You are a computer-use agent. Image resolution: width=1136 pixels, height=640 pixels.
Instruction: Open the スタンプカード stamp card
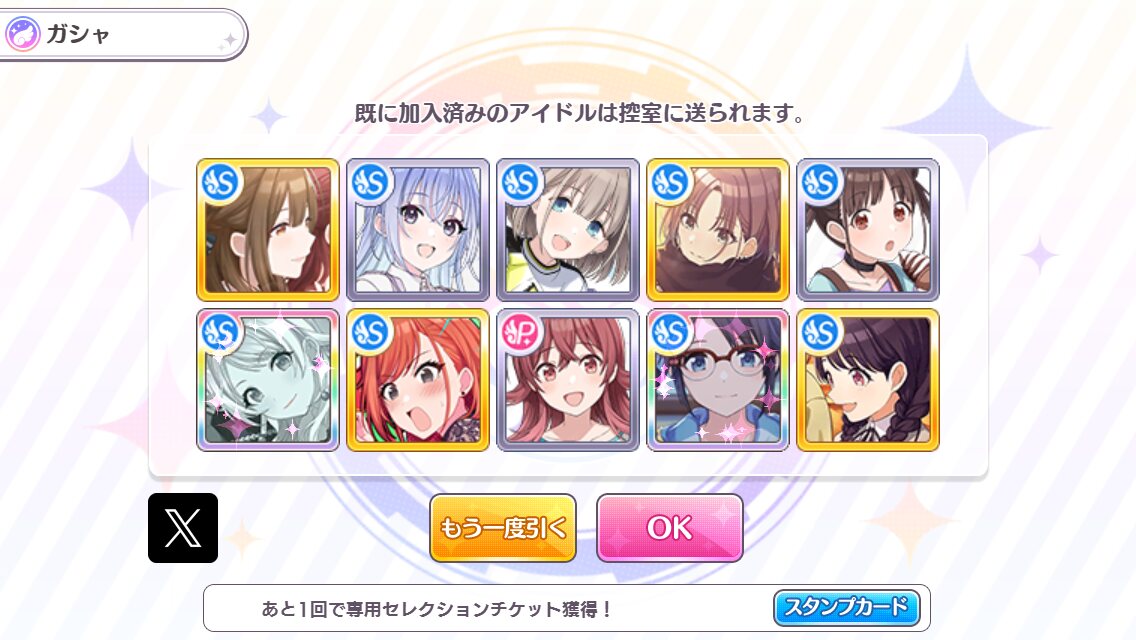click(846, 607)
